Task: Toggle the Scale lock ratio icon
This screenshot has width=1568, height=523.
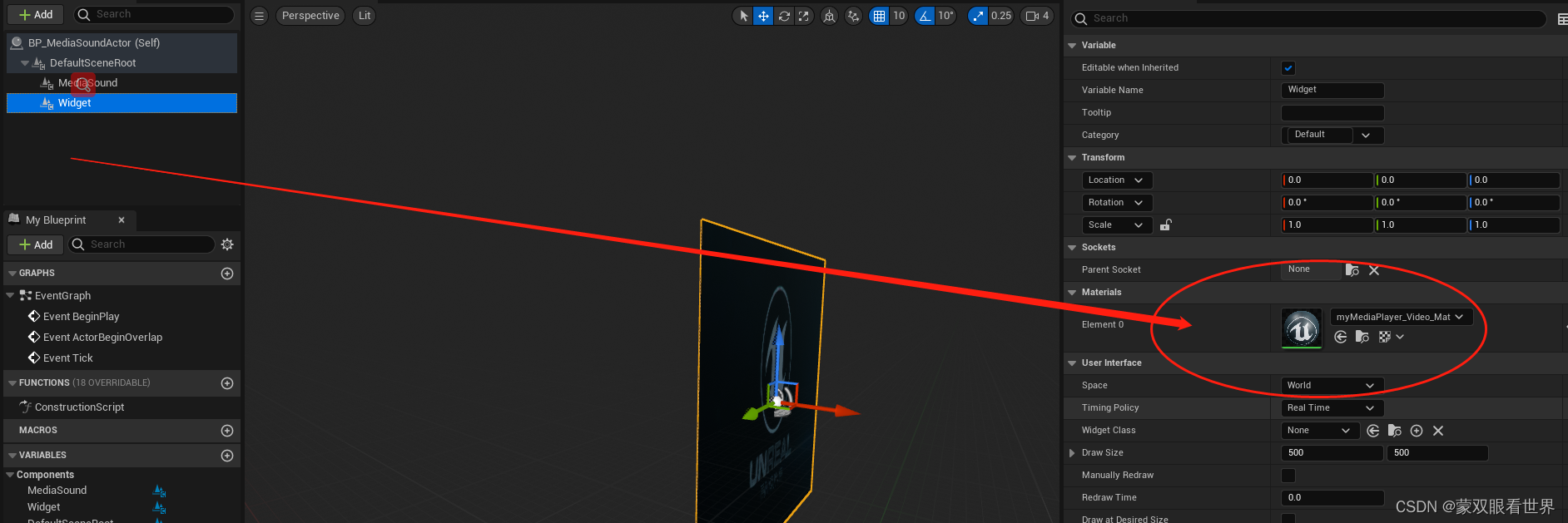Action: click(x=1166, y=225)
